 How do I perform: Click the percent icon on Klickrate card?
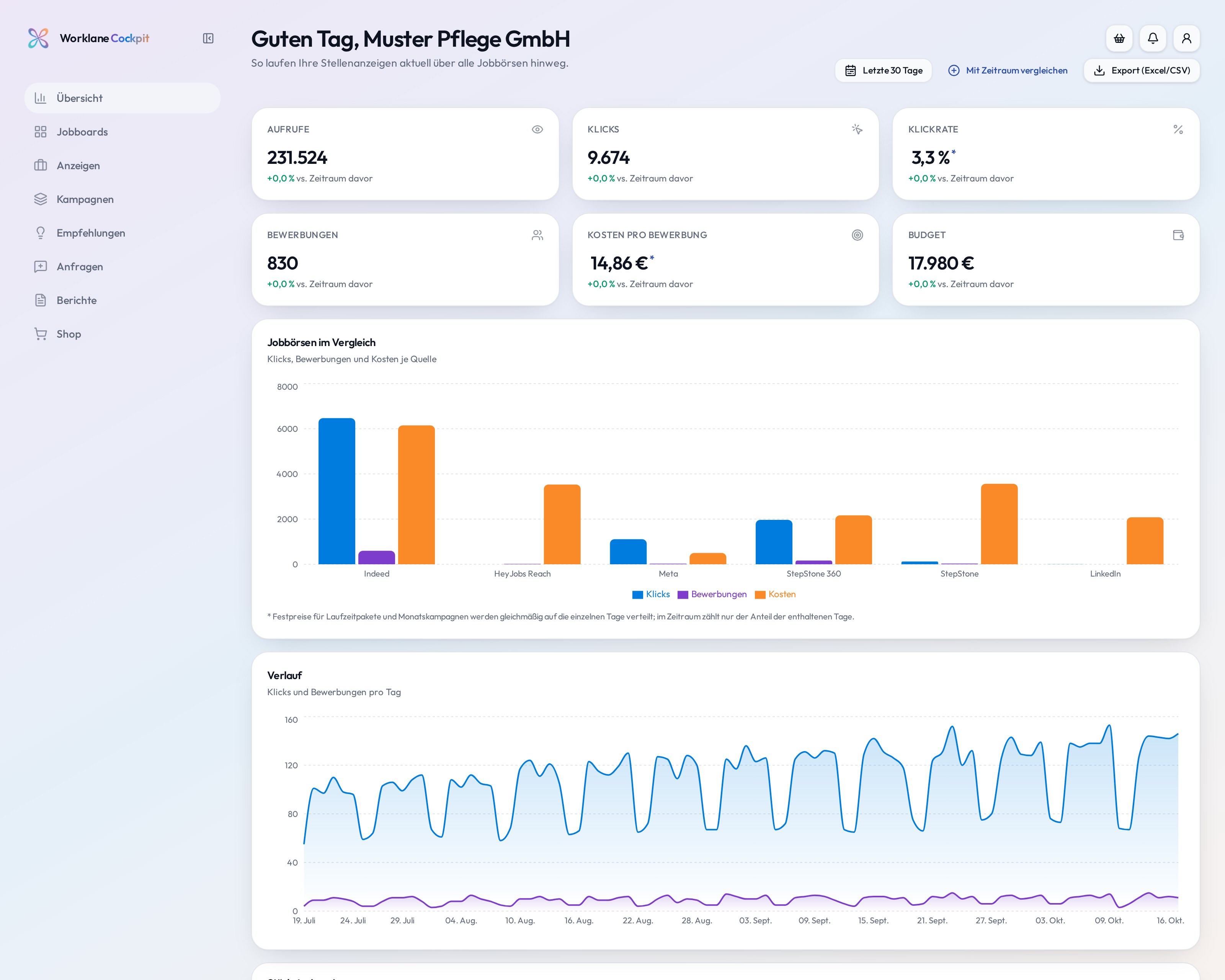pyautogui.click(x=1178, y=129)
